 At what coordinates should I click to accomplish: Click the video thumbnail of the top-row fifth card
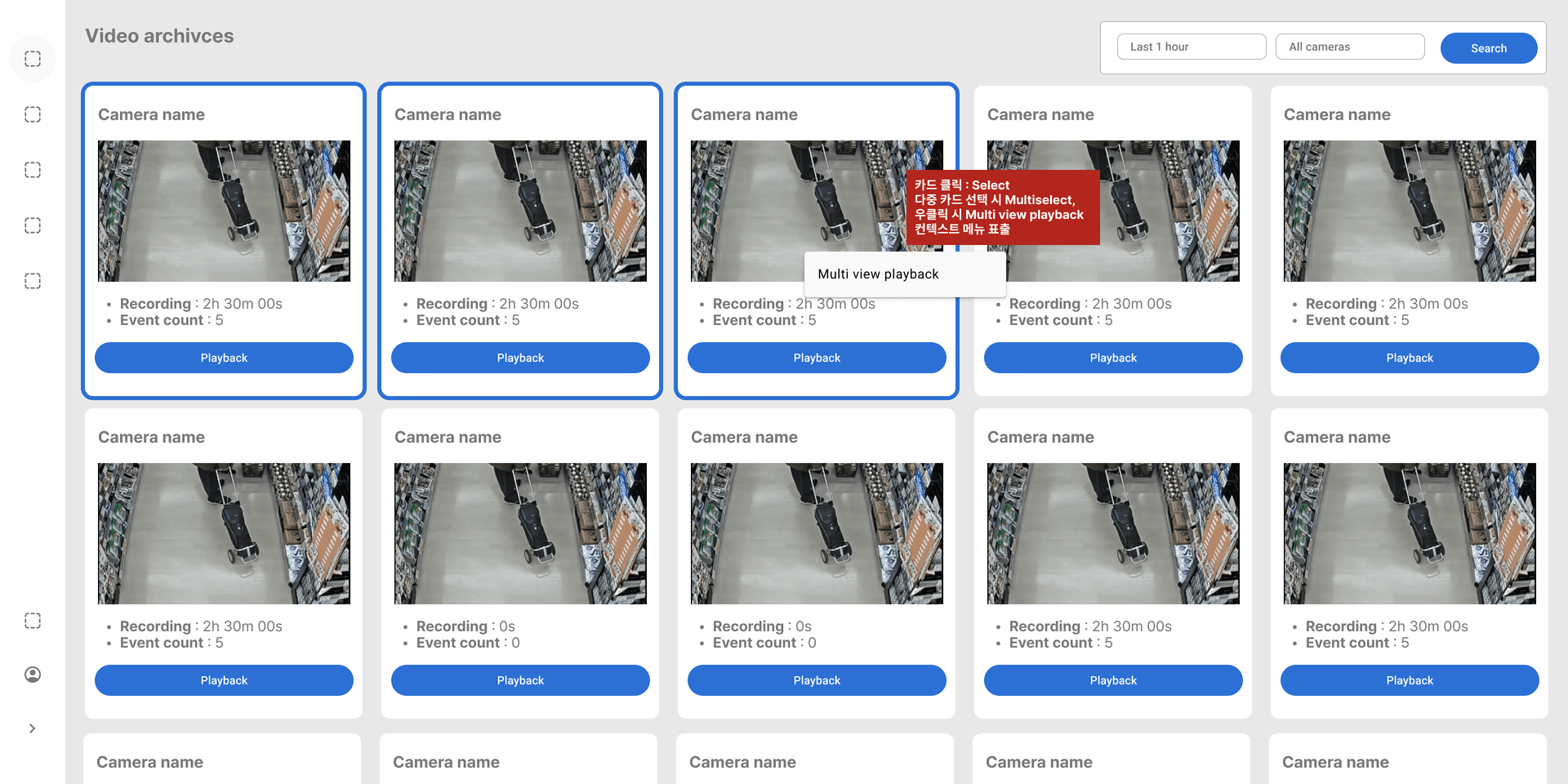pos(1409,211)
